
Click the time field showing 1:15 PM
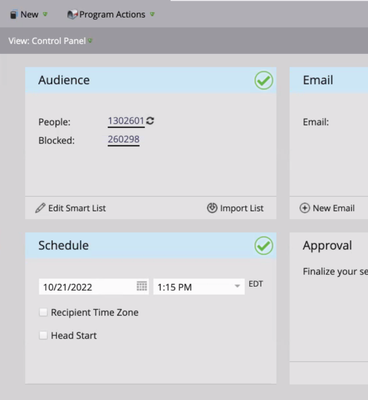(199, 287)
